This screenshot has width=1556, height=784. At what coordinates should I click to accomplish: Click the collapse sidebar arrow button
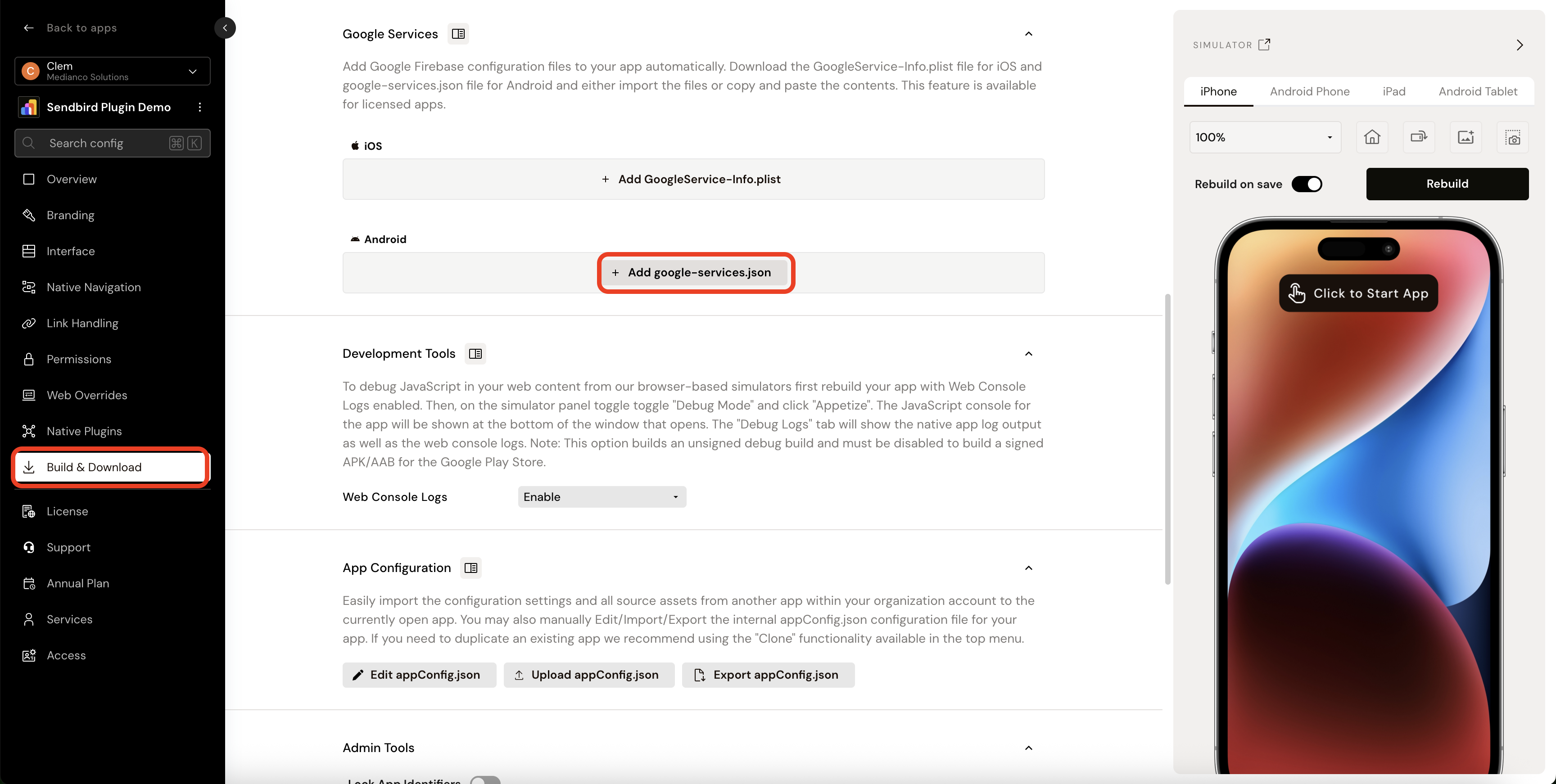[x=225, y=28]
